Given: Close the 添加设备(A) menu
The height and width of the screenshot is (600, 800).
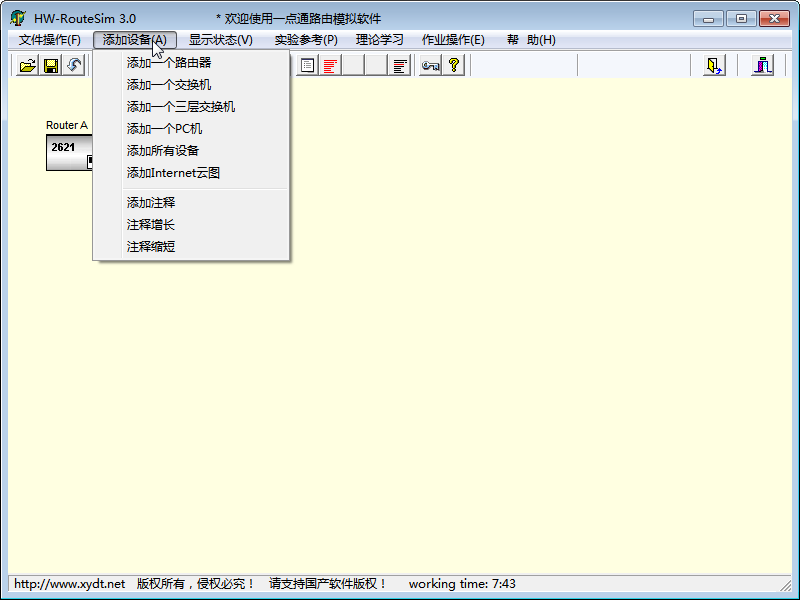Looking at the screenshot, I should point(135,40).
